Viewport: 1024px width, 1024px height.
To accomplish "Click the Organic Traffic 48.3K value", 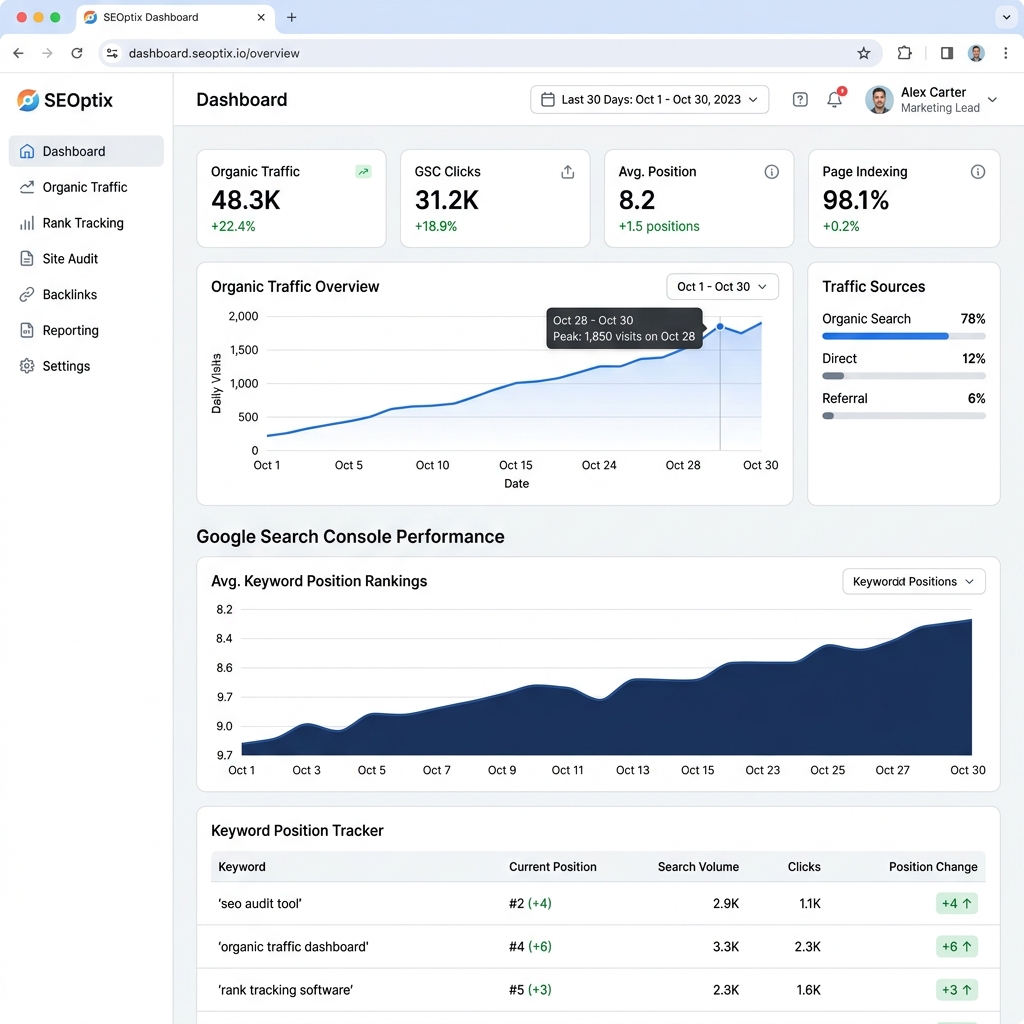I will pyautogui.click(x=246, y=200).
